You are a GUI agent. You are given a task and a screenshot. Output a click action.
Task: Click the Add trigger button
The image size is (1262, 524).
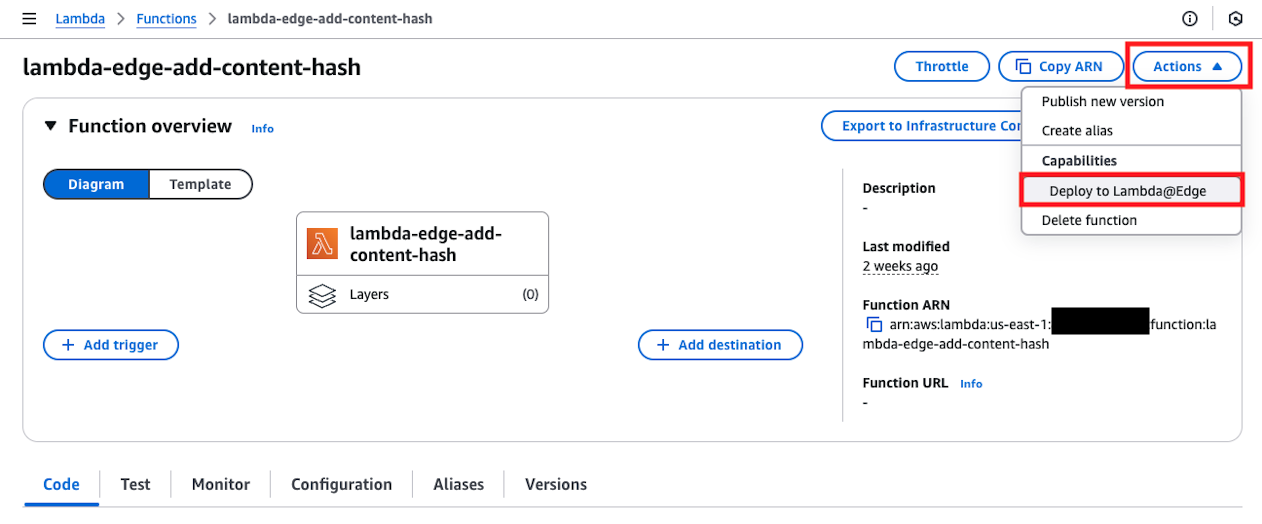pos(110,345)
